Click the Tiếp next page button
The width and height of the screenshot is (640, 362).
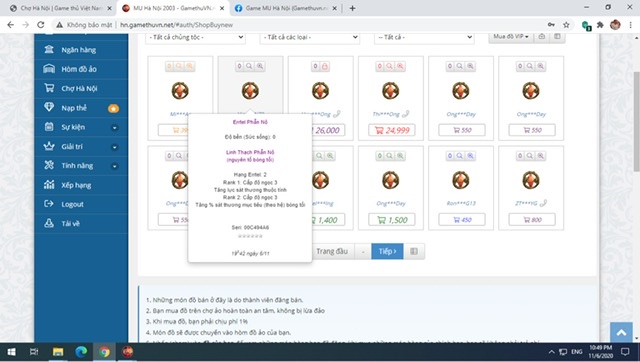point(387,251)
